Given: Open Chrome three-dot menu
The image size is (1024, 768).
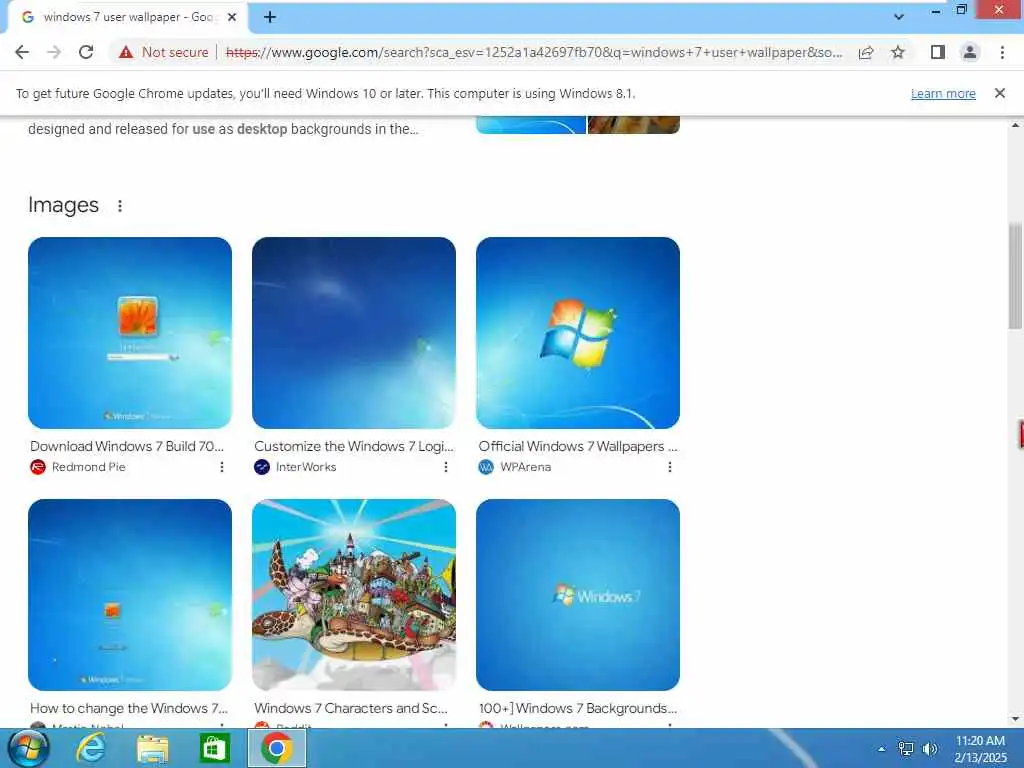Looking at the screenshot, I should click(x=1002, y=52).
